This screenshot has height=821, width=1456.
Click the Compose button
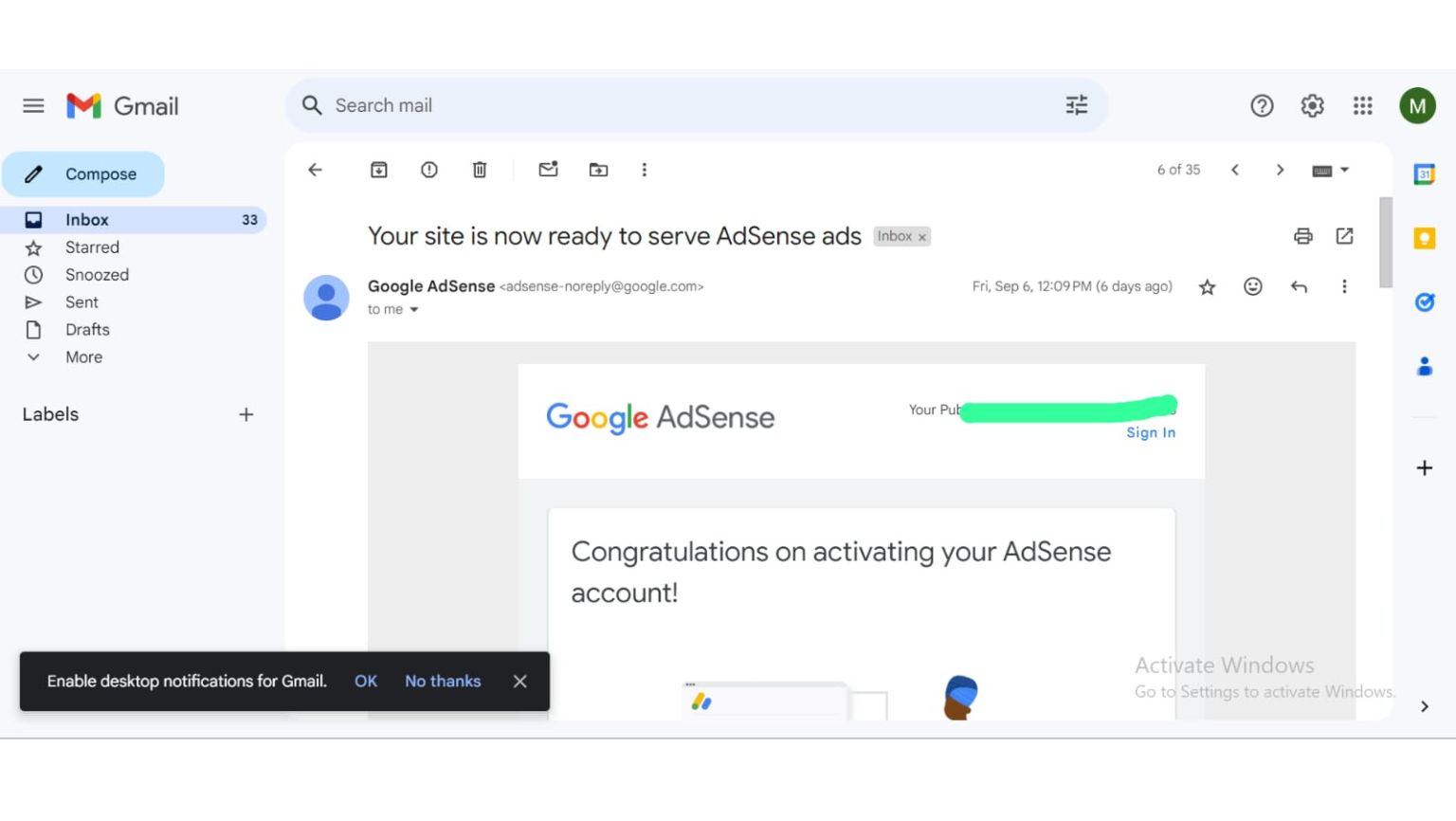(x=83, y=174)
